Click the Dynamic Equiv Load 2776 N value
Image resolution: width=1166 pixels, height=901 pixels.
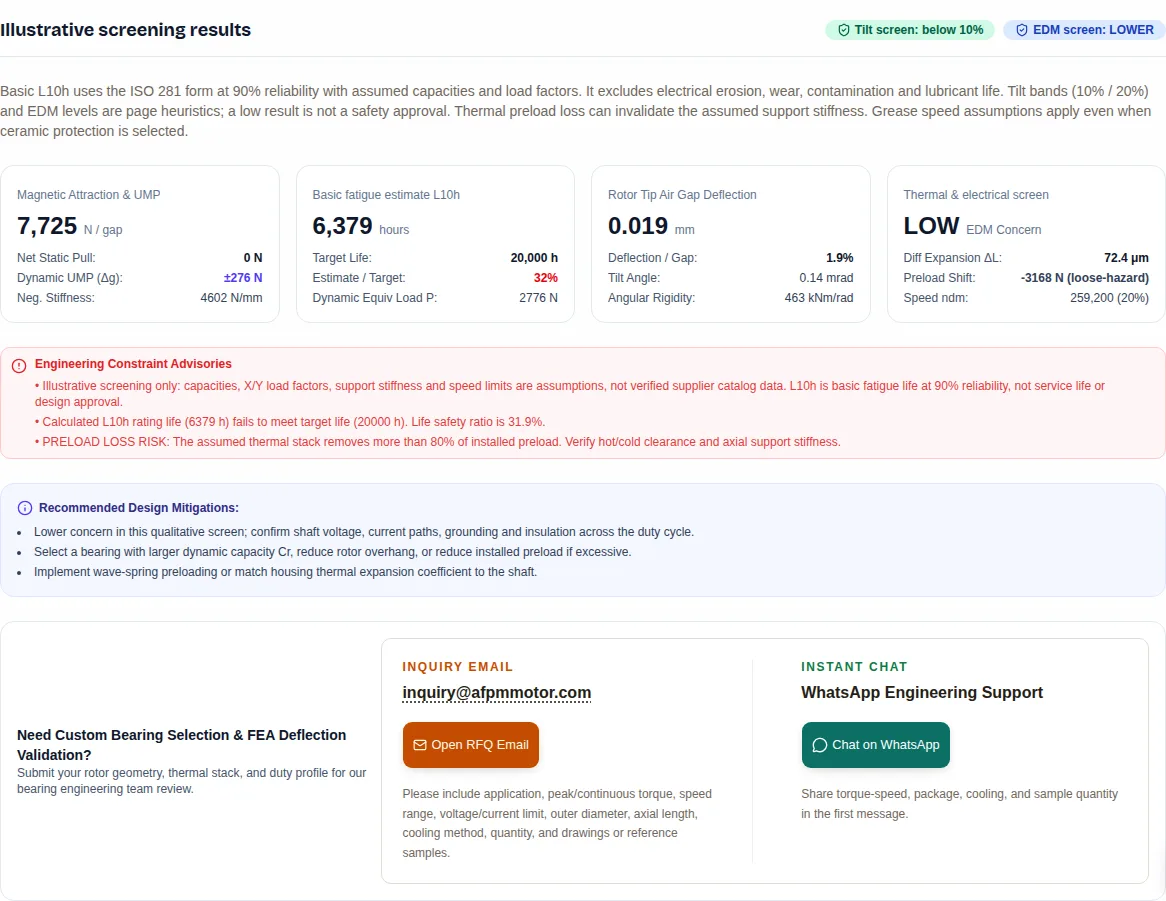[538, 298]
